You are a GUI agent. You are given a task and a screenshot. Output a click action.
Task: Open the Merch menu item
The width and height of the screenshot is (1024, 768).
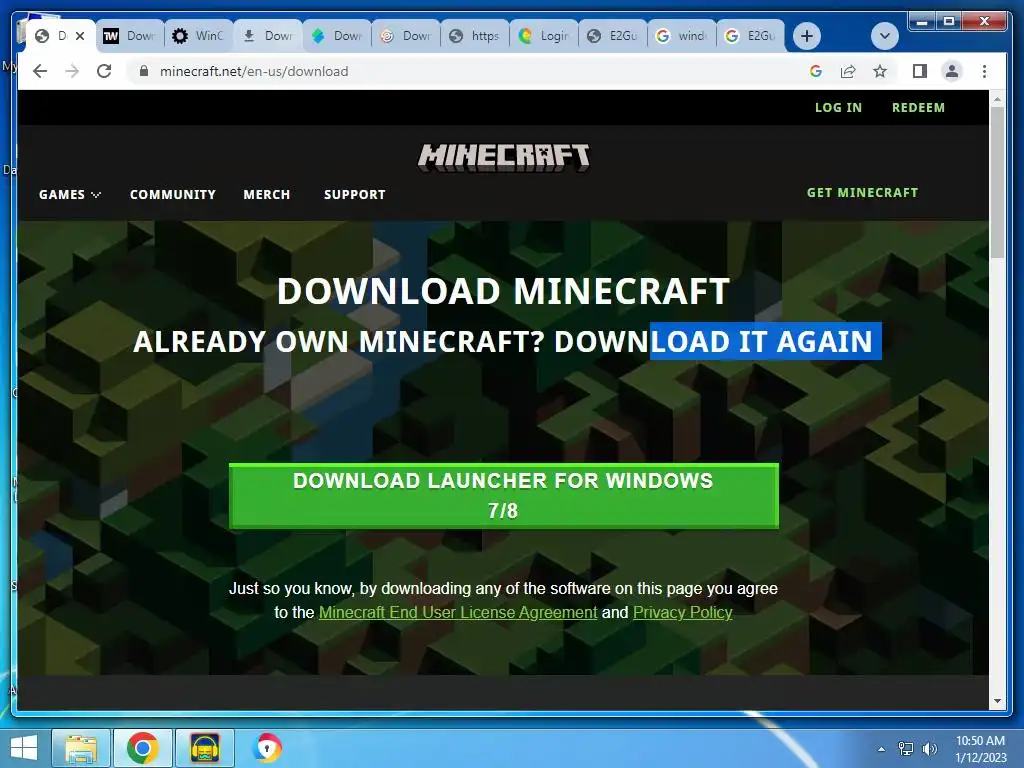[x=266, y=195]
